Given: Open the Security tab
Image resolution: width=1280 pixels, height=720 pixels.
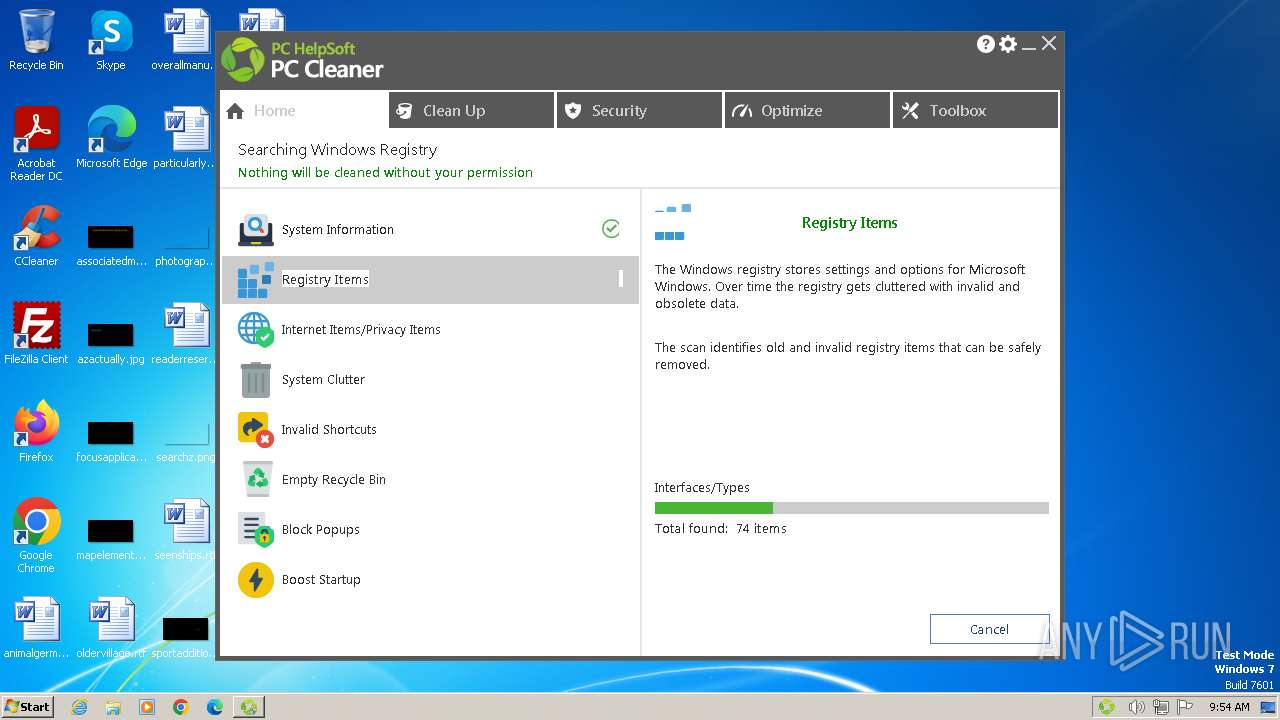Looking at the screenshot, I should pyautogui.click(x=640, y=110).
